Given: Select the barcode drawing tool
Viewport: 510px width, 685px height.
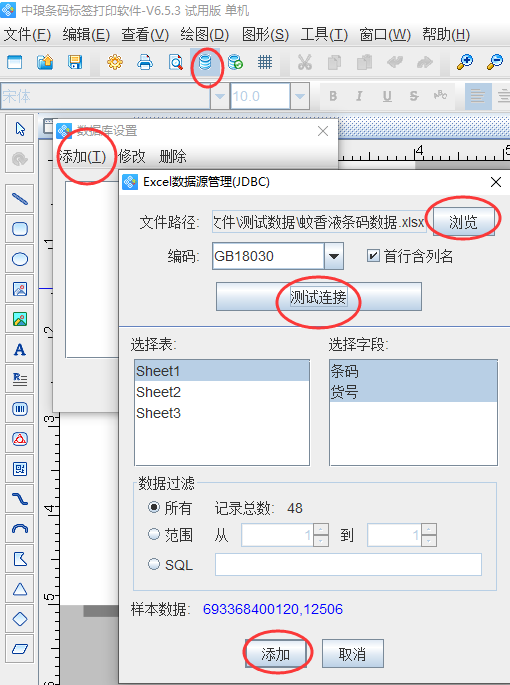Looking at the screenshot, I should 20,409.
